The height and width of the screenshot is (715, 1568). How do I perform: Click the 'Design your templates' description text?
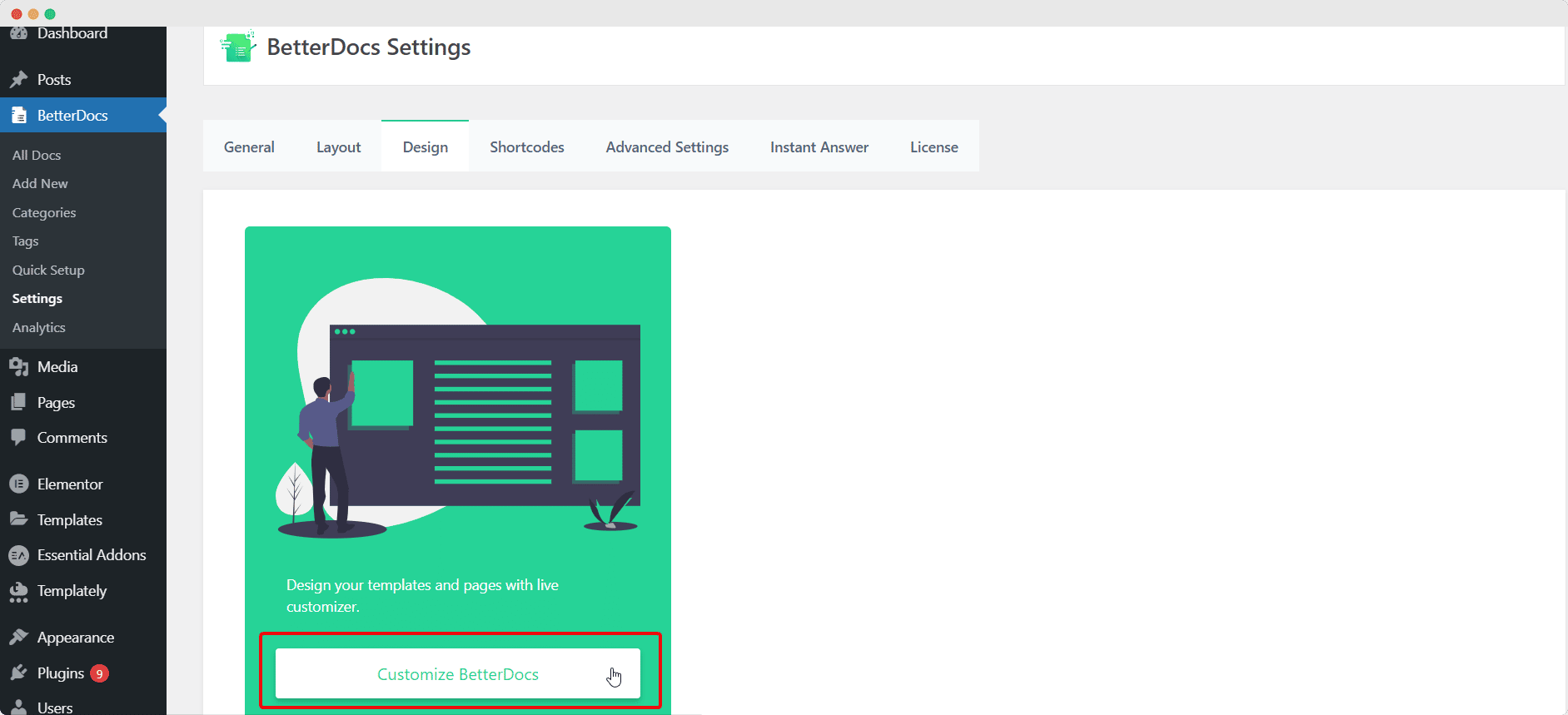(x=422, y=596)
